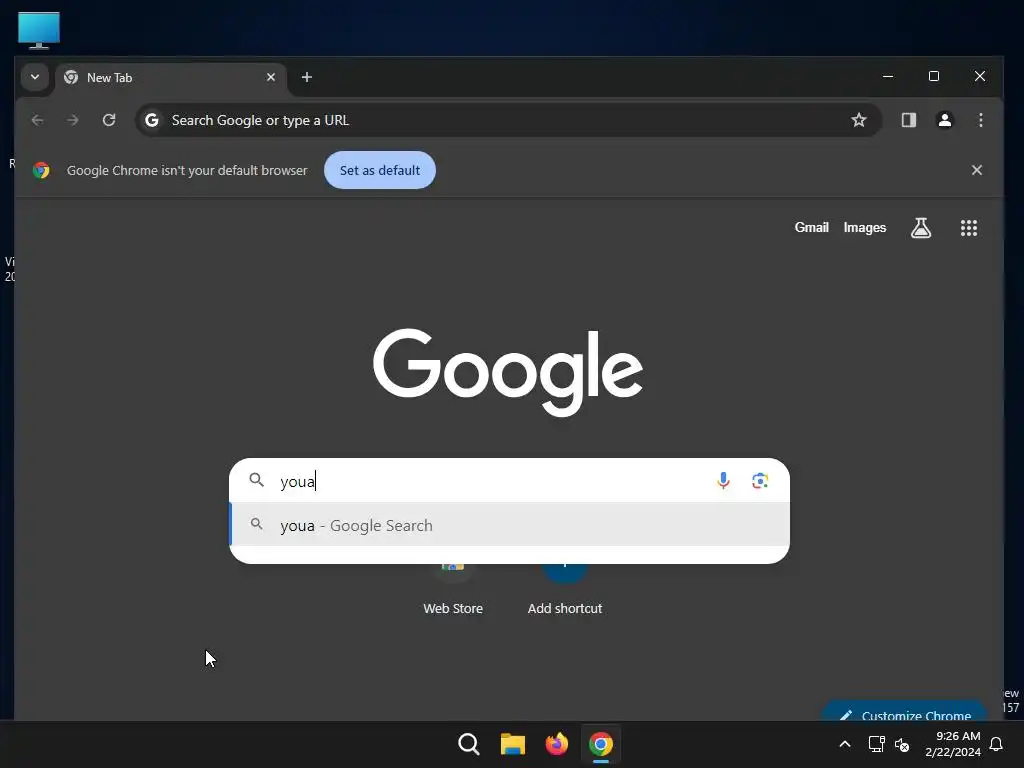Click Set as default button

[x=379, y=170]
